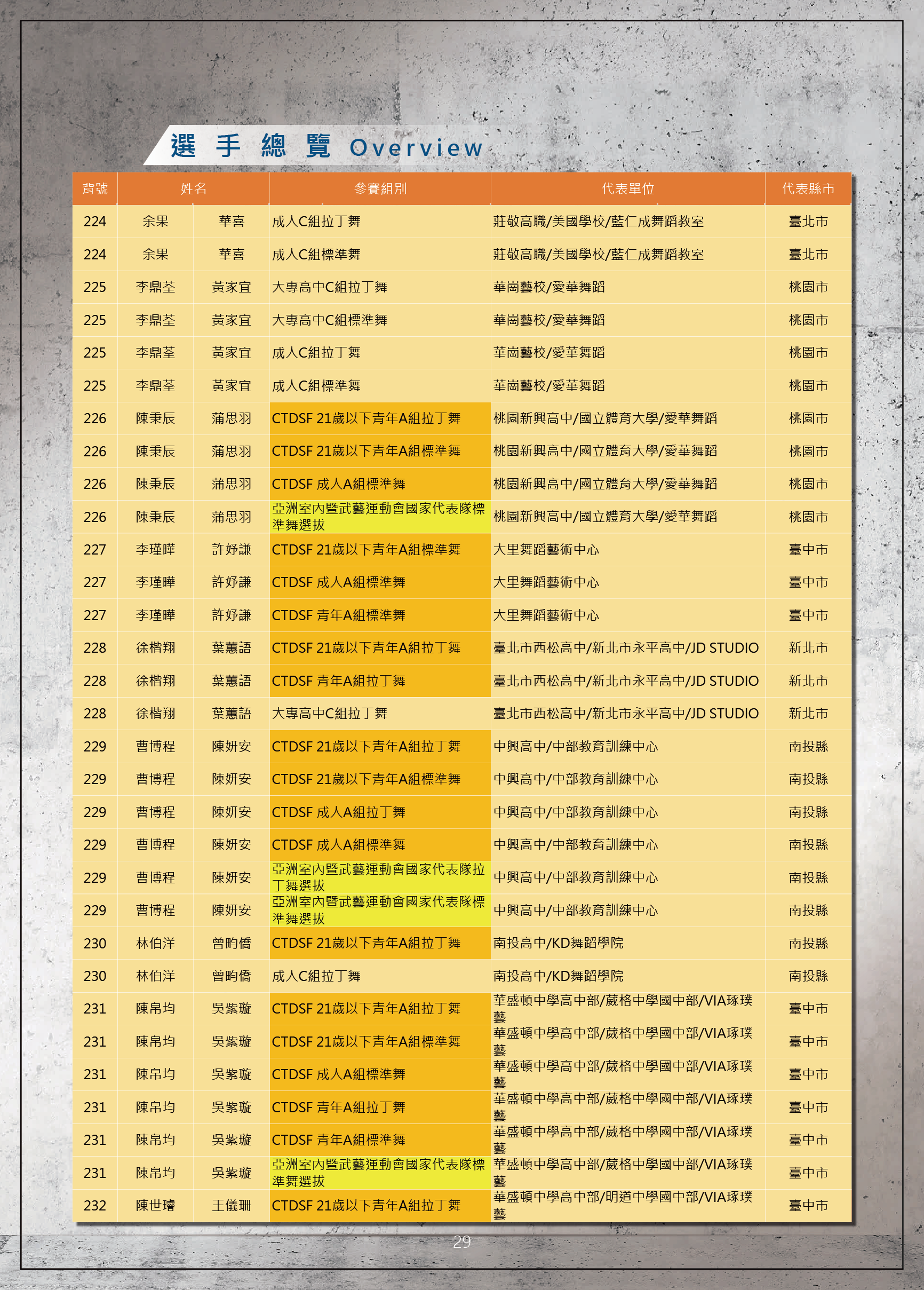The image size is (924, 1290).
Task: Click the 代表單位 column header
Action: point(628,189)
